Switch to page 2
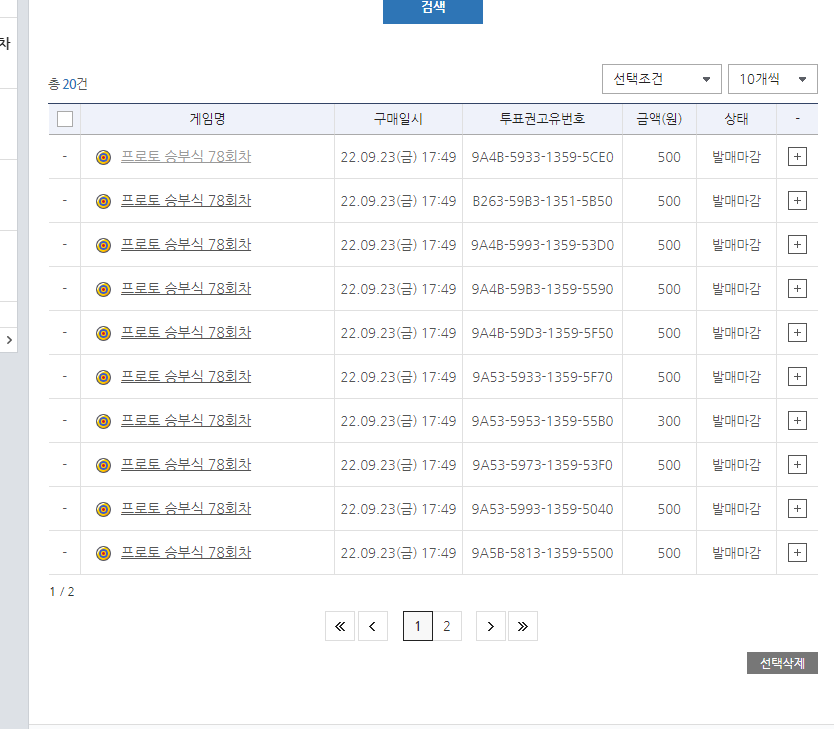This screenshot has height=729, width=834. (447, 626)
